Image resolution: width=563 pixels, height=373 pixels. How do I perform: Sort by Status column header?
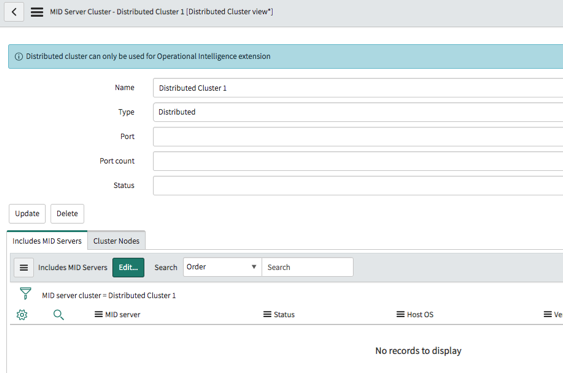[x=284, y=315]
